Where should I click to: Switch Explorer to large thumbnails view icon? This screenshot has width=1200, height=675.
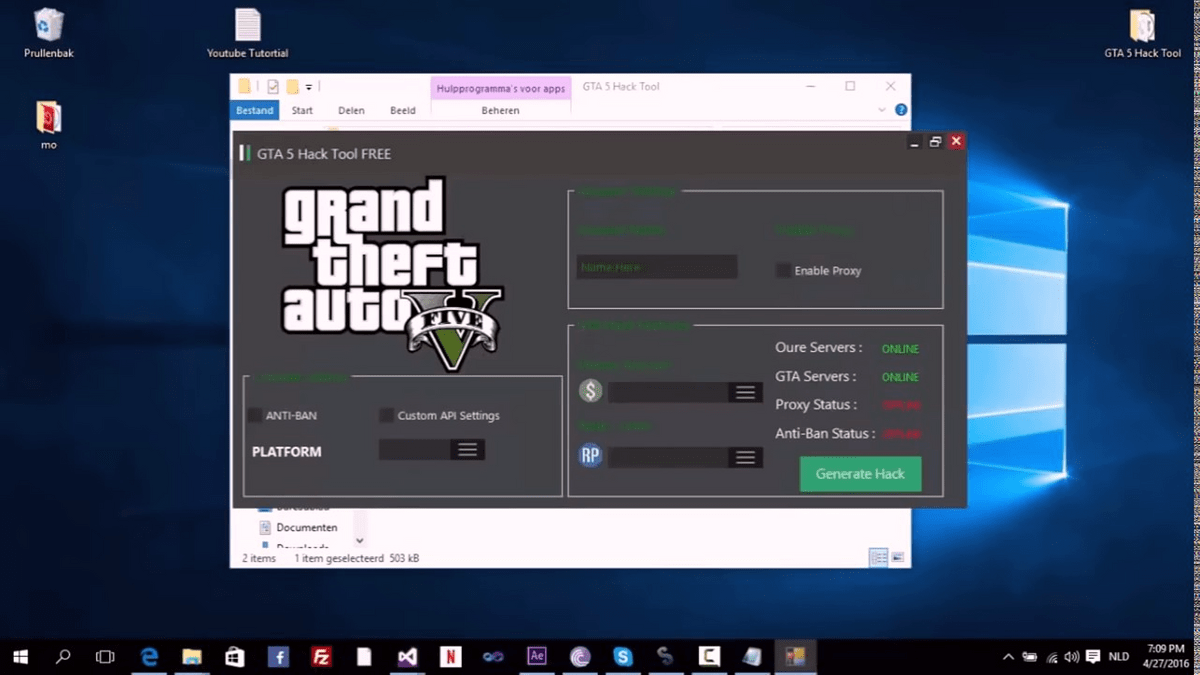point(898,558)
